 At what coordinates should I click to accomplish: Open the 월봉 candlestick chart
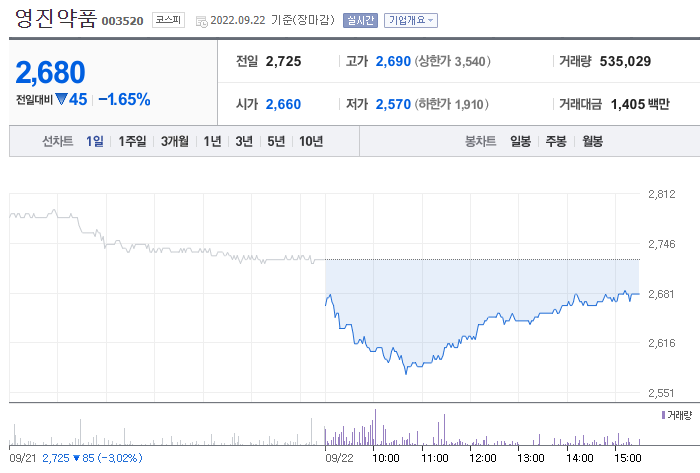[x=592, y=141]
